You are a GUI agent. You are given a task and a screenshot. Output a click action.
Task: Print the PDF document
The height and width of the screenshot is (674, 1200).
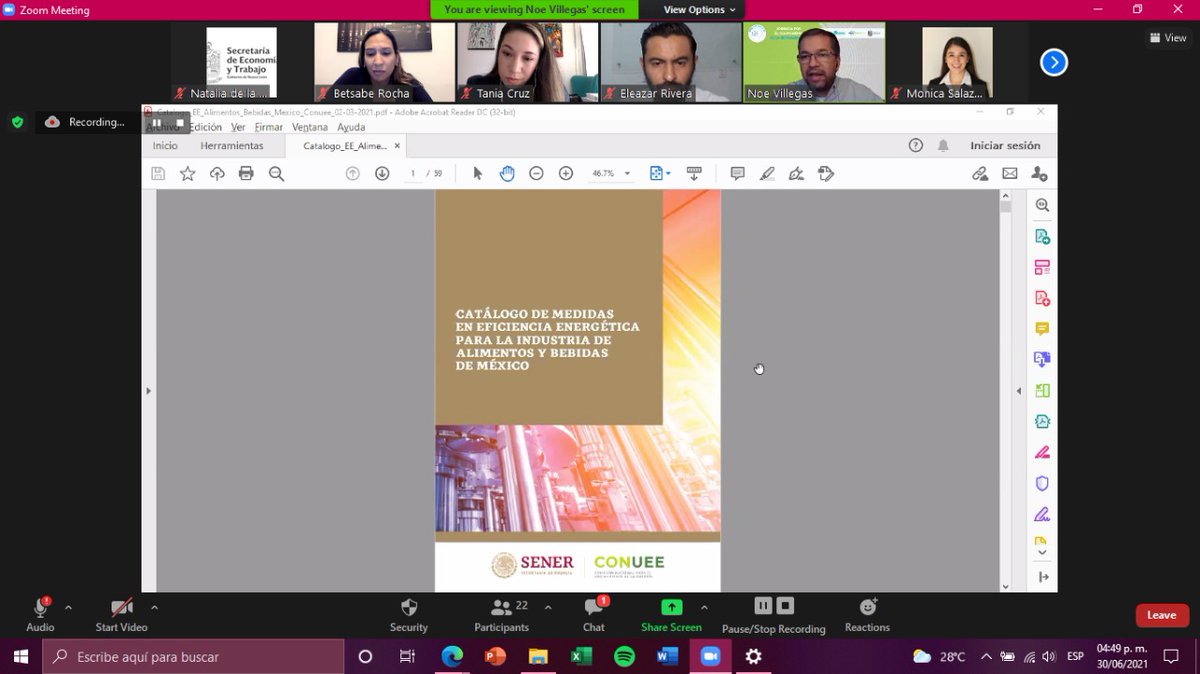click(246, 173)
